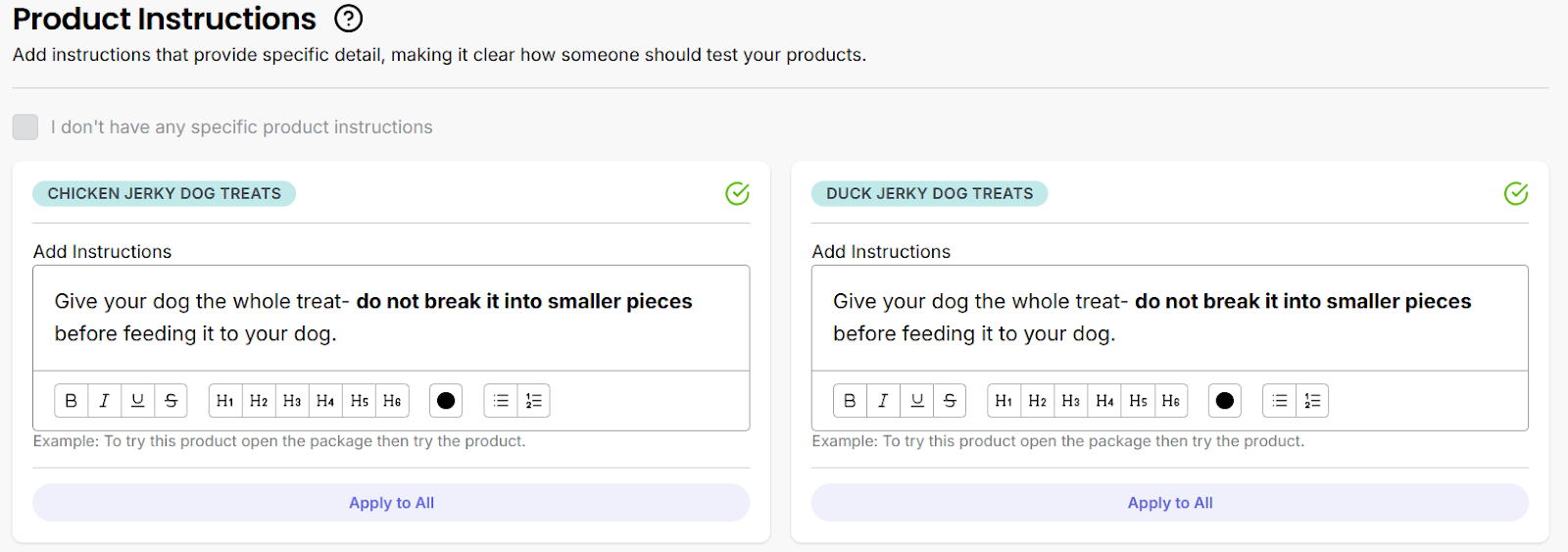Click Apply to All under Chicken Jerky
Viewport: 1568px width, 552px height.
point(391,503)
